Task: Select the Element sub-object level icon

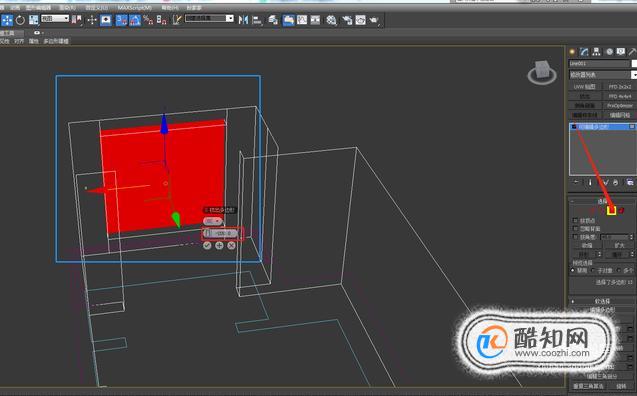Action: 622,210
